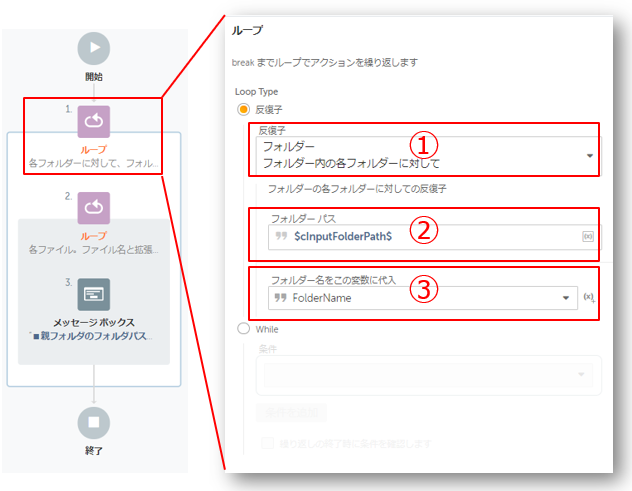The width and height of the screenshot is (632, 491).
Task: Click the step 2 ループ label text
Action: [94, 236]
